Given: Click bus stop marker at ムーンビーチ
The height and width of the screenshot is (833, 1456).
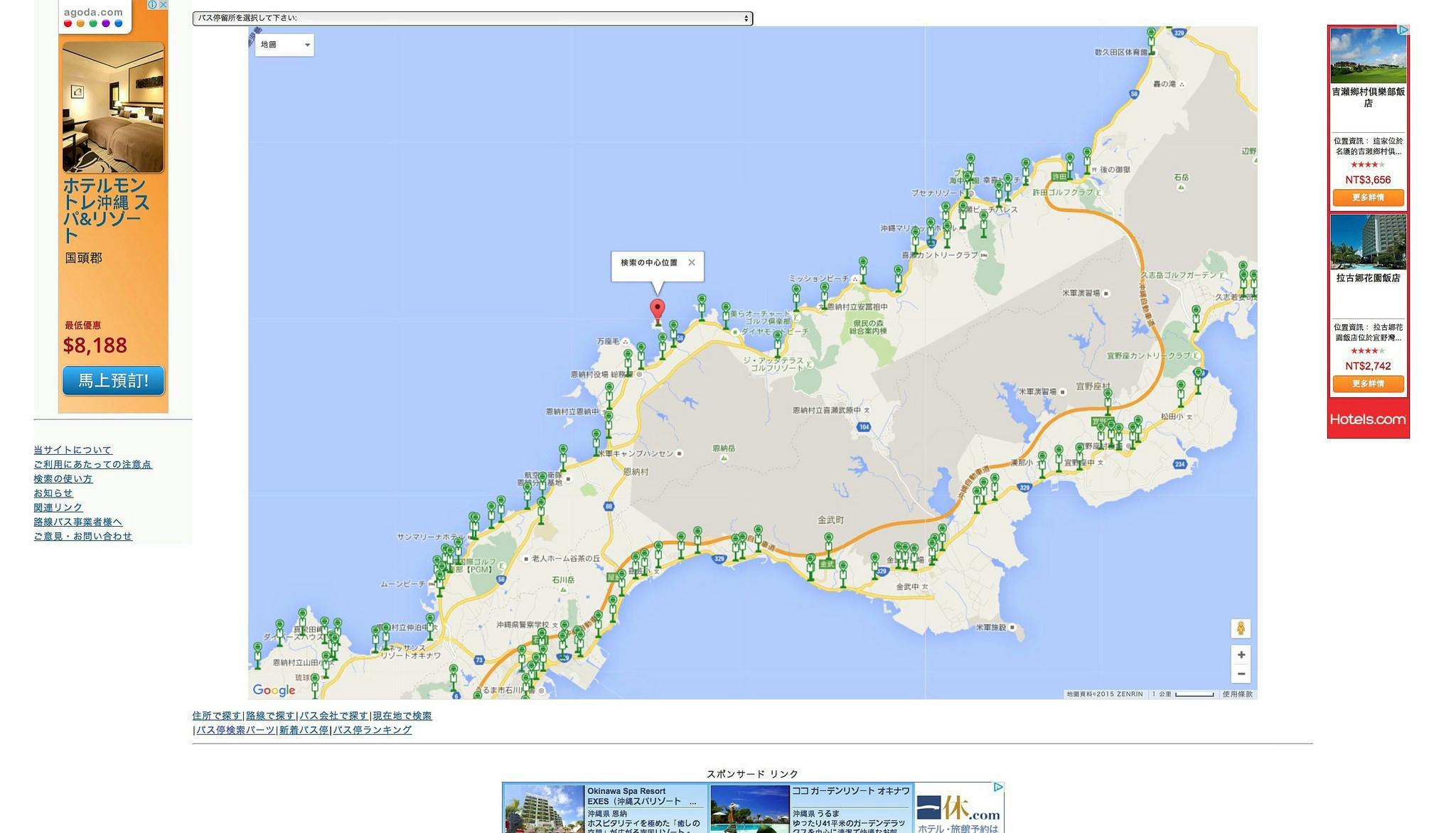Looking at the screenshot, I should [x=439, y=582].
